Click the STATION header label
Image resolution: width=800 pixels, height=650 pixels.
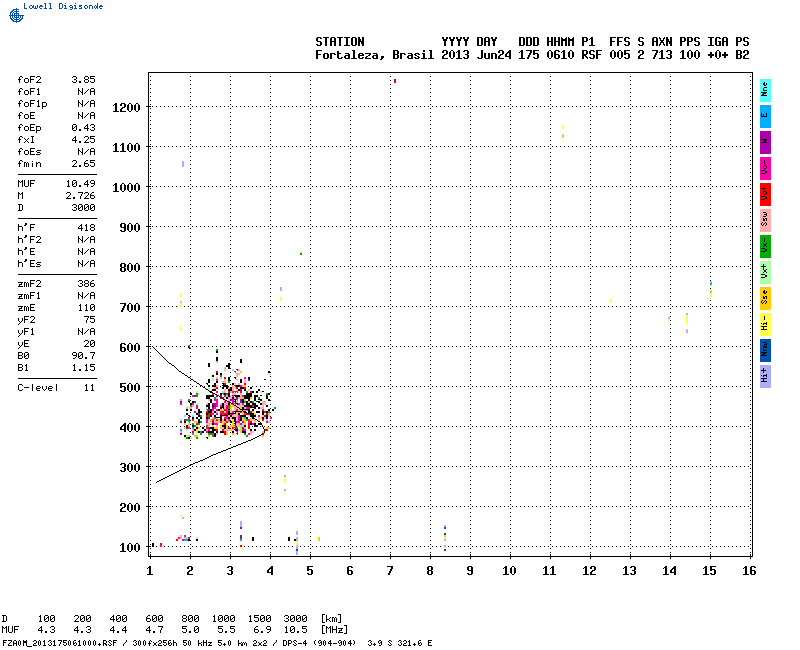[340, 42]
